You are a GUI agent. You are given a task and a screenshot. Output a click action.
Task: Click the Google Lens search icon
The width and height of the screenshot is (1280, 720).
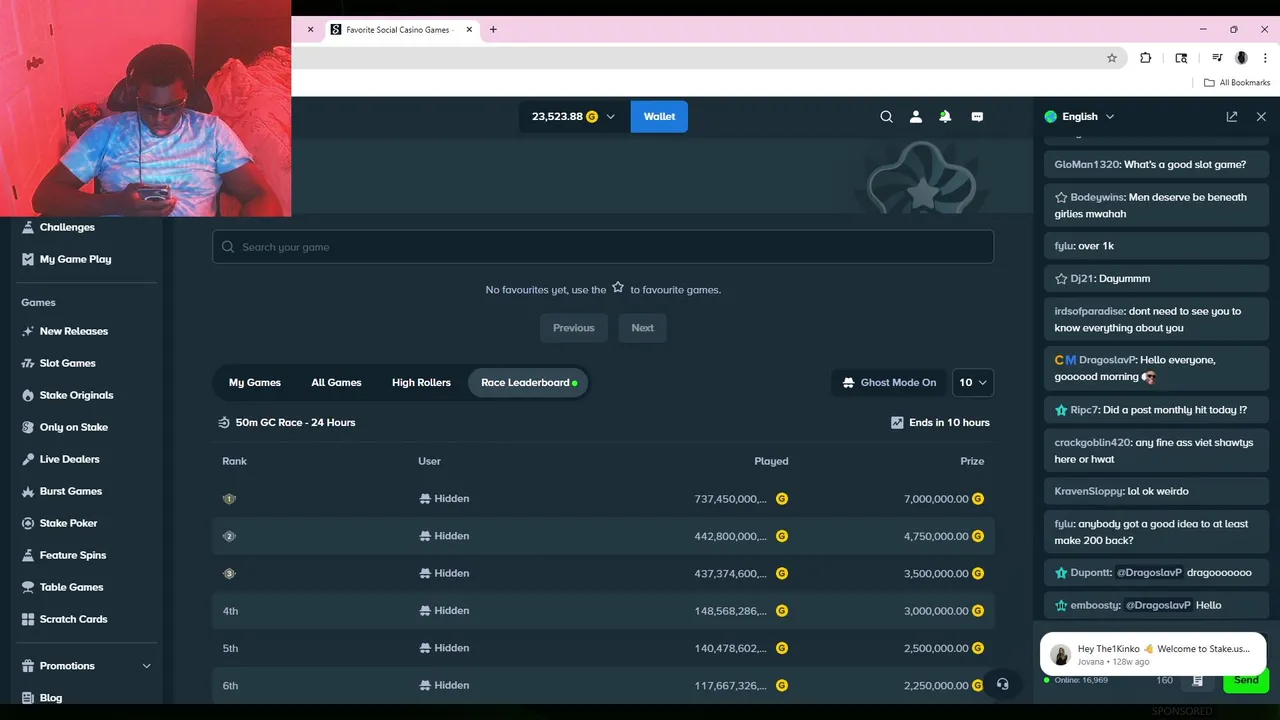coord(1182,58)
